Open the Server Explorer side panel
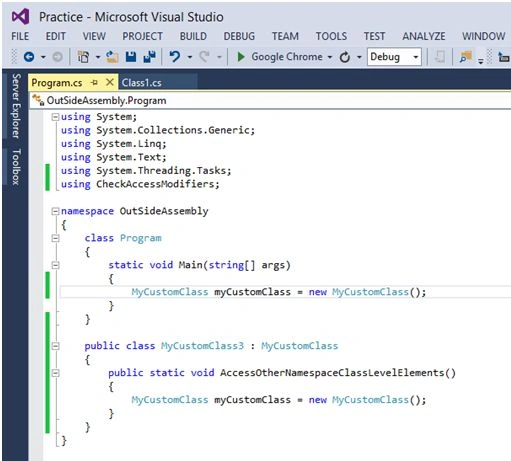This screenshot has height=461, width=511. [x=16, y=106]
